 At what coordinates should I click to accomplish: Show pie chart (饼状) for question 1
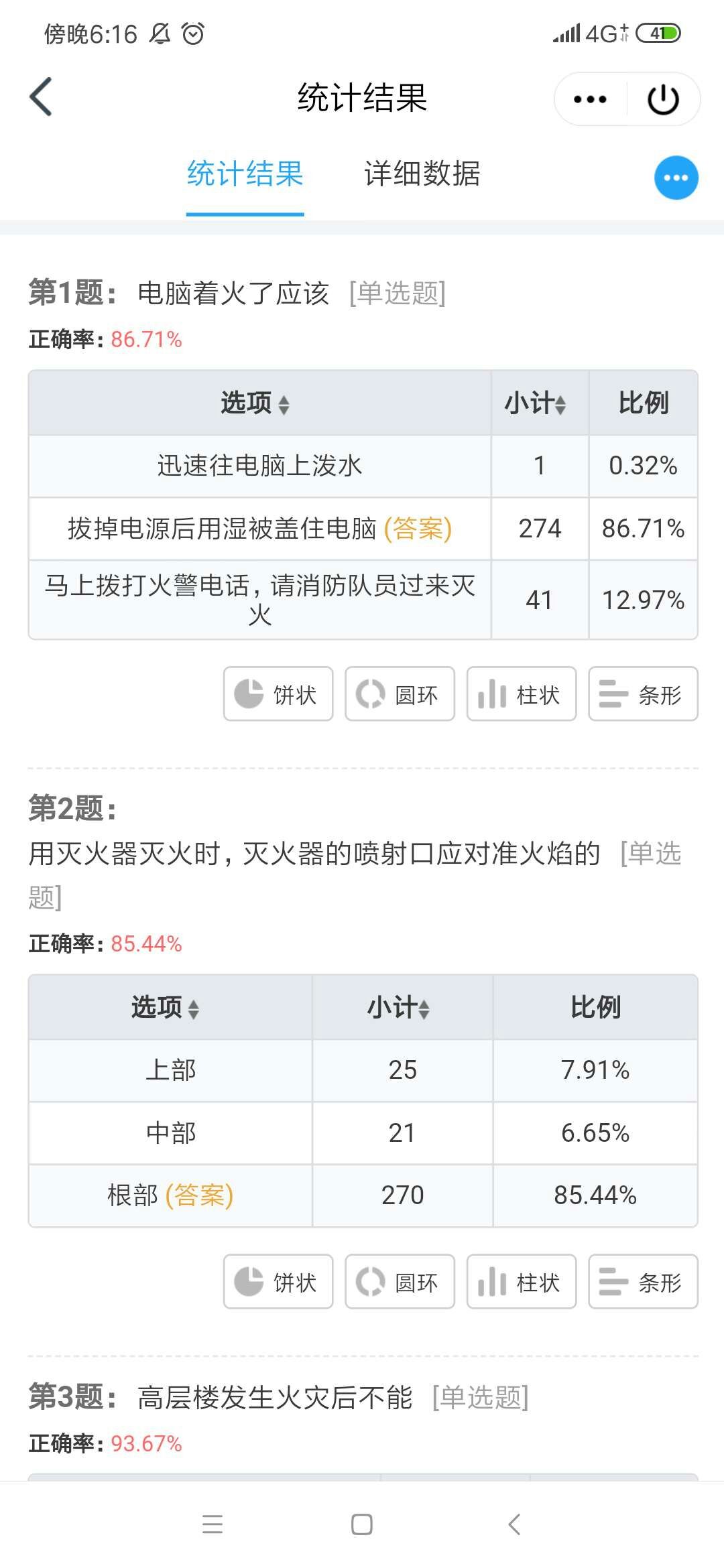278,694
